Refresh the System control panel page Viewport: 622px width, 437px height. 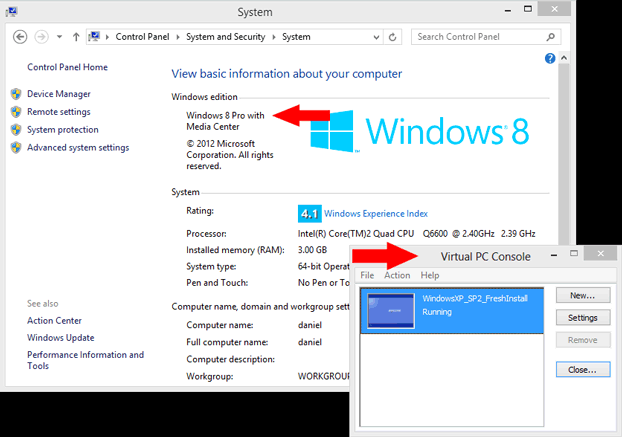[392, 37]
